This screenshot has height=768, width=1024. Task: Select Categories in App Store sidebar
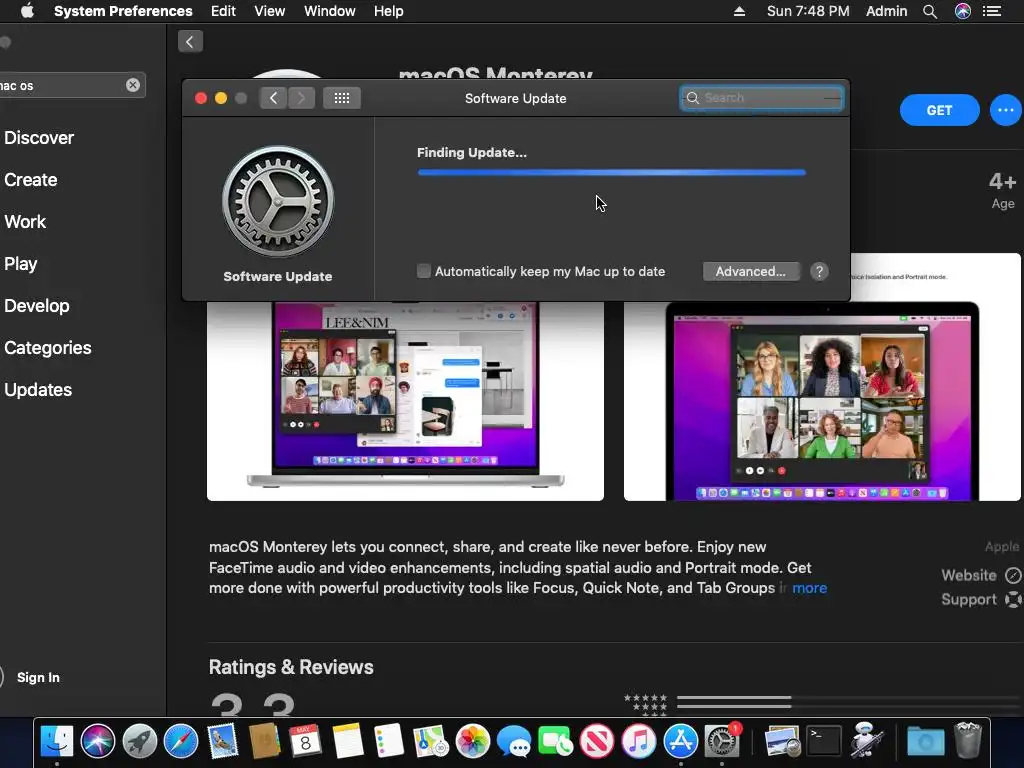48,347
